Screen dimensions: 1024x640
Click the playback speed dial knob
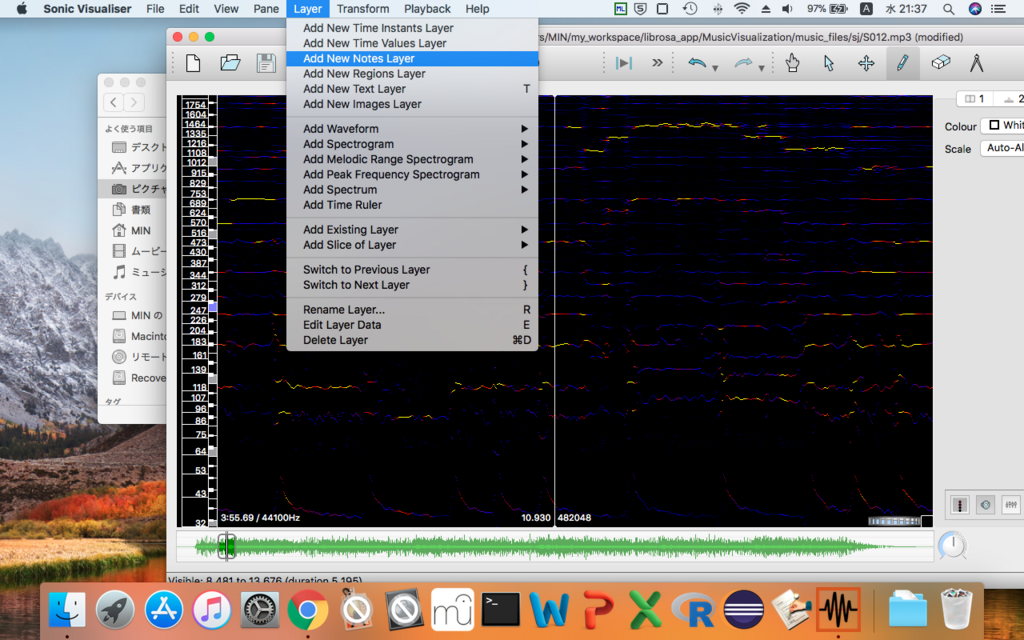click(952, 545)
